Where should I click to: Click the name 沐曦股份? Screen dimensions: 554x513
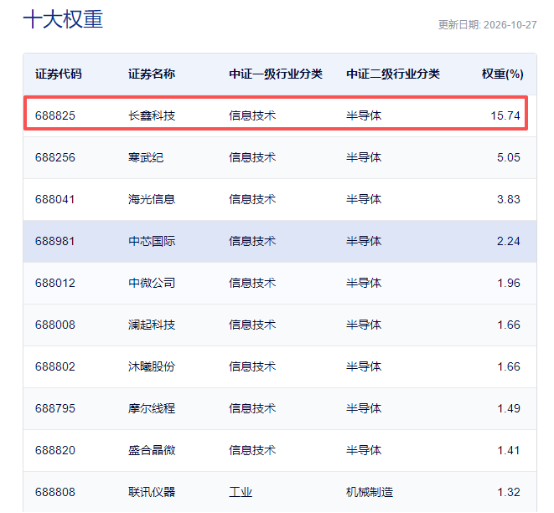pos(152,366)
